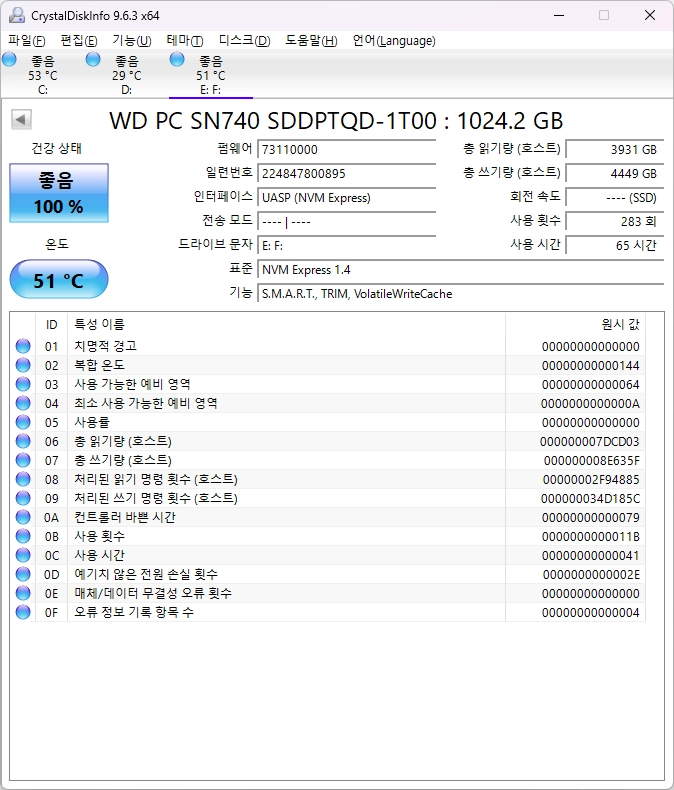Open the 파일(F) menu
The width and height of the screenshot is (674, 790).
(x=27, y=40)
